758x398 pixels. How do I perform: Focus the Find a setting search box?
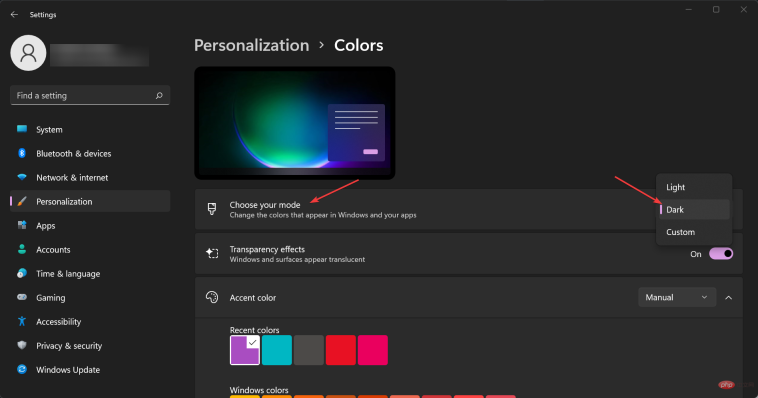tap(90, 95)
